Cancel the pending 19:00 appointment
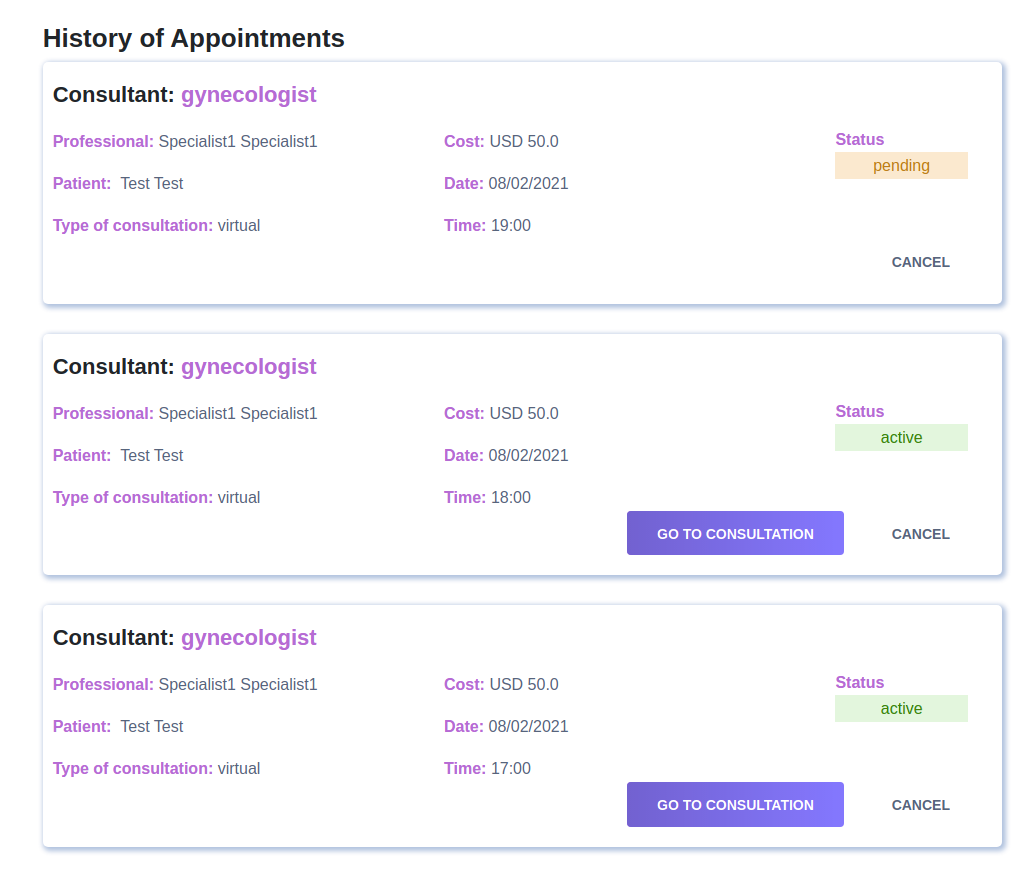This screenshot has width=1028, height=872. [920, 262]
